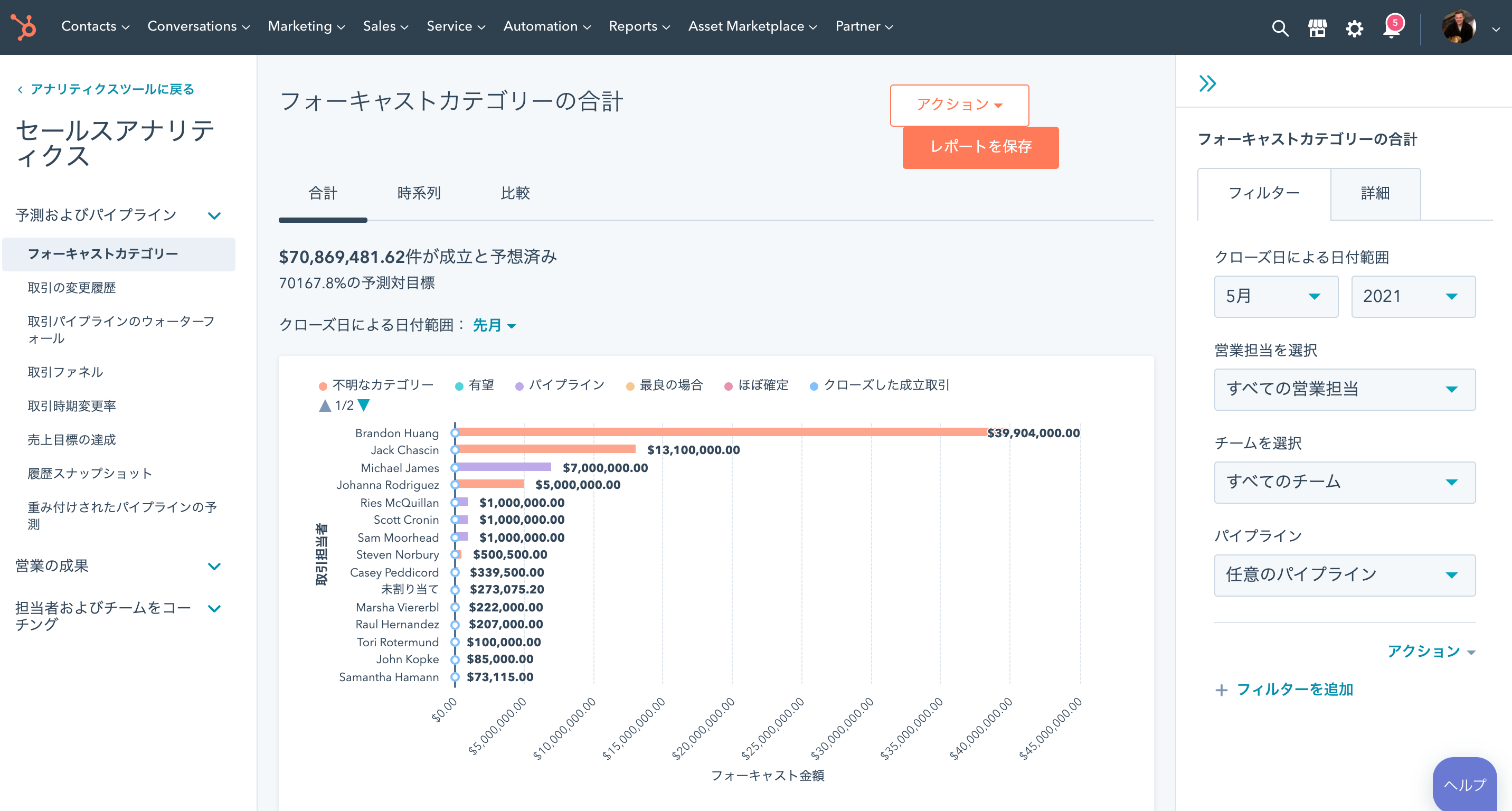Image resolution: width=1512 pixels, height=811 pixels.
Task: Open the Service menu
Action: [456, 26]
